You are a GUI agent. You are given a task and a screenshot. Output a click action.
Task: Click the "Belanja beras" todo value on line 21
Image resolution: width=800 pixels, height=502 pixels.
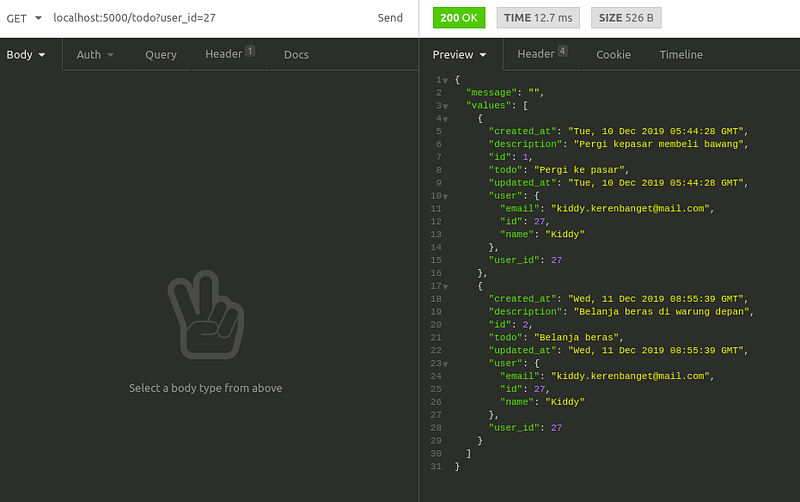click(x=576, y=337)
